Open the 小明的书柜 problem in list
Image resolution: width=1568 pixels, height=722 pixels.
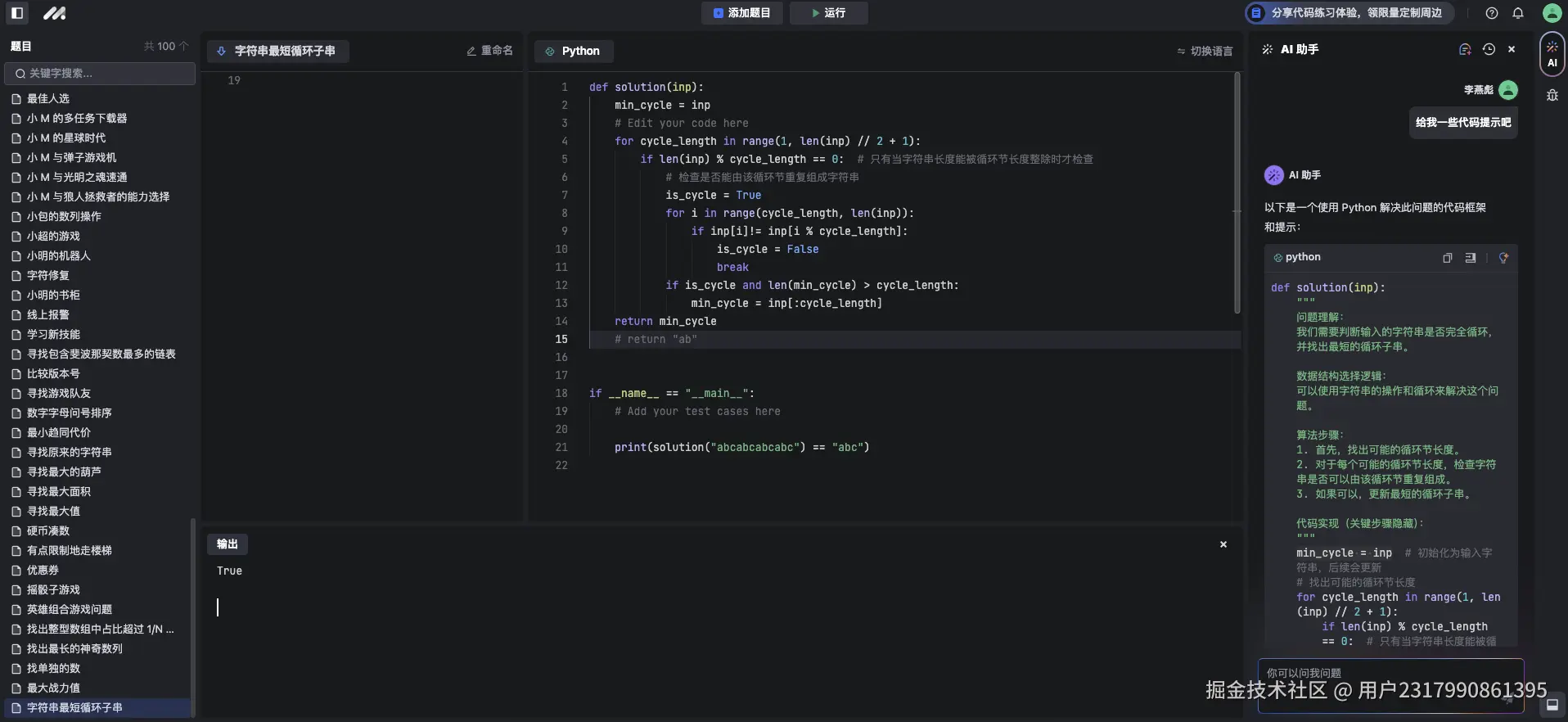coord(53,296)
